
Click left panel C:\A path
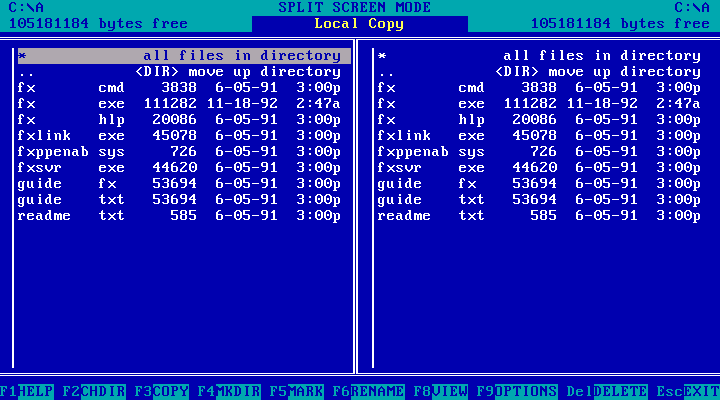pos(26,7)
